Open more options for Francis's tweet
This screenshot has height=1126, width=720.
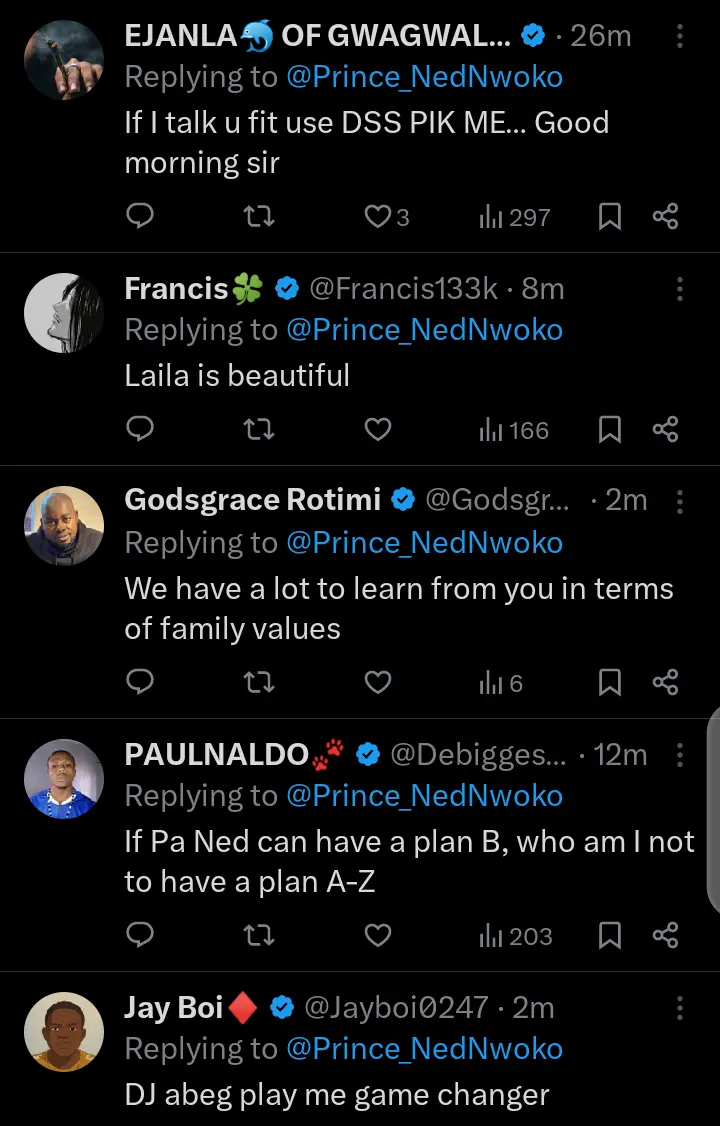click(680, 289)
